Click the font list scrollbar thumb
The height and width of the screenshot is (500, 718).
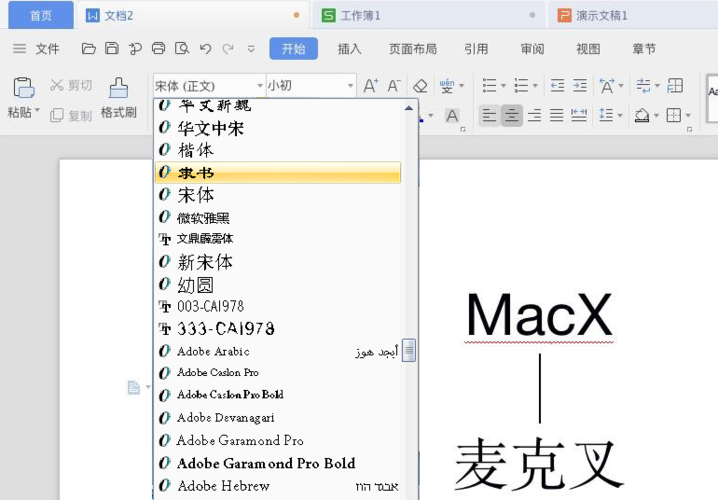pos(409,350)
